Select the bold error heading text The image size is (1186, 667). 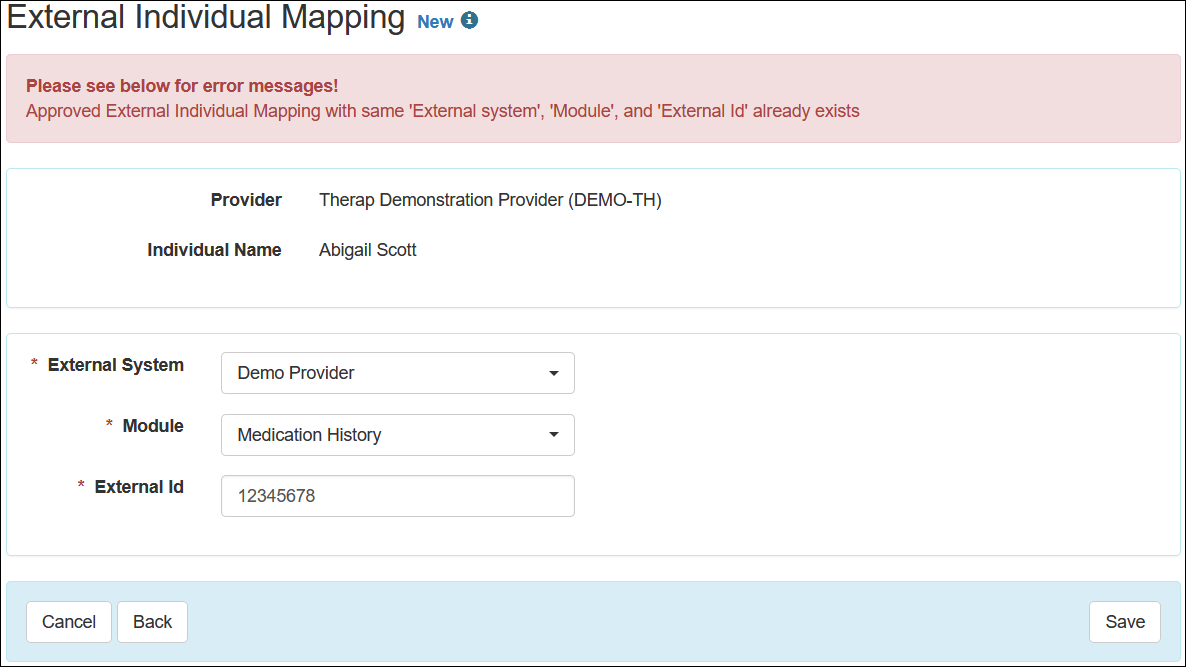coord(182,86)
